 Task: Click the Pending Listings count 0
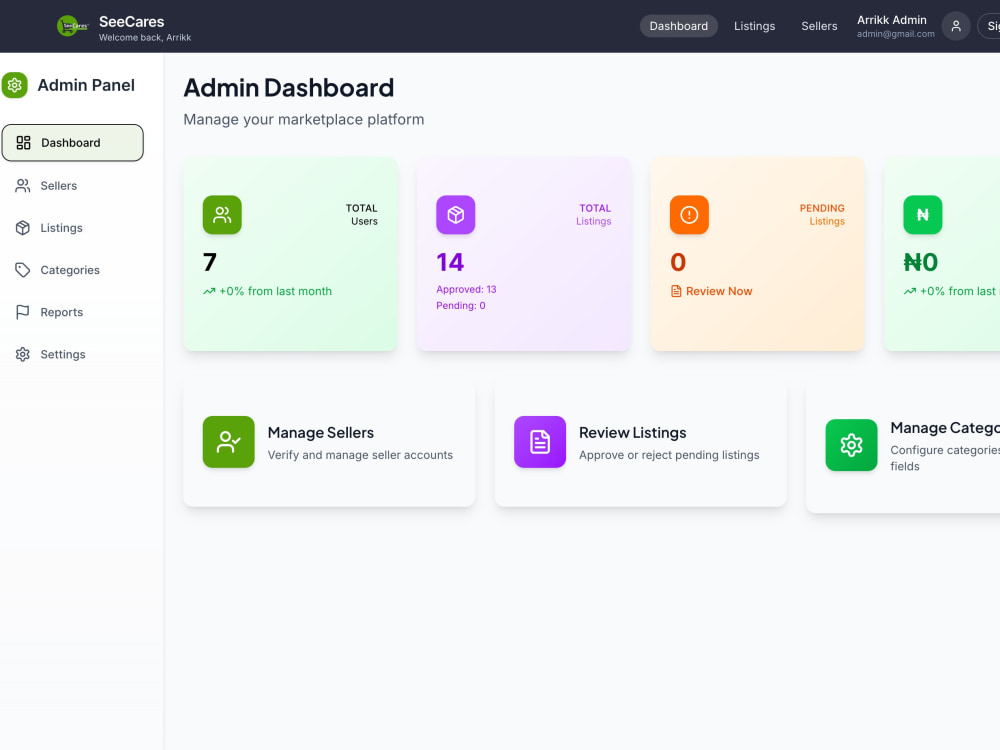coord(678,262)
